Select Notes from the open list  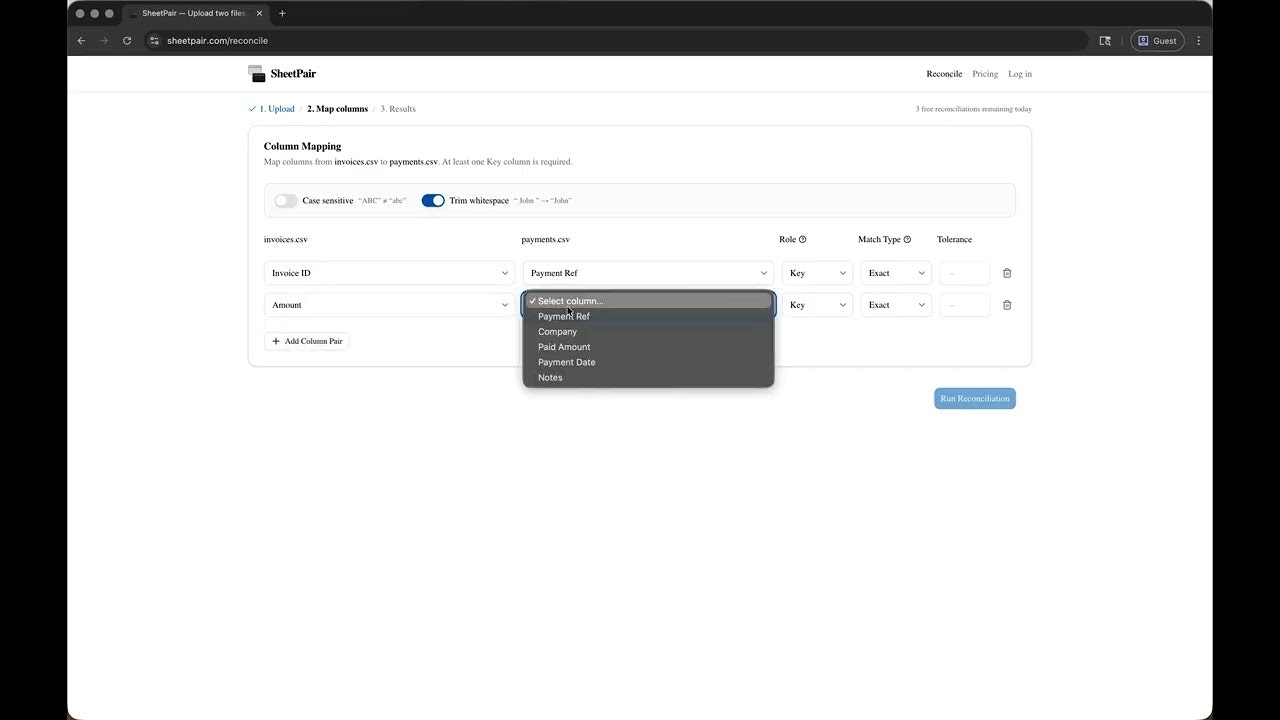tap(648, 378)
